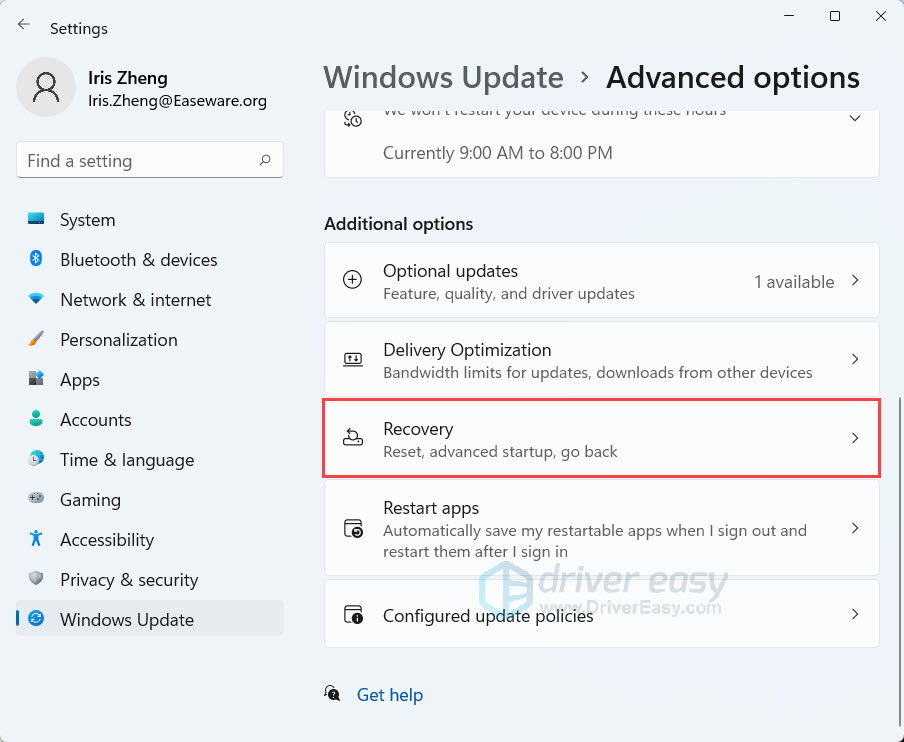Click the search magnifier icon
The height and width of the screenshot is (742, 904).
tap(265, 160)
